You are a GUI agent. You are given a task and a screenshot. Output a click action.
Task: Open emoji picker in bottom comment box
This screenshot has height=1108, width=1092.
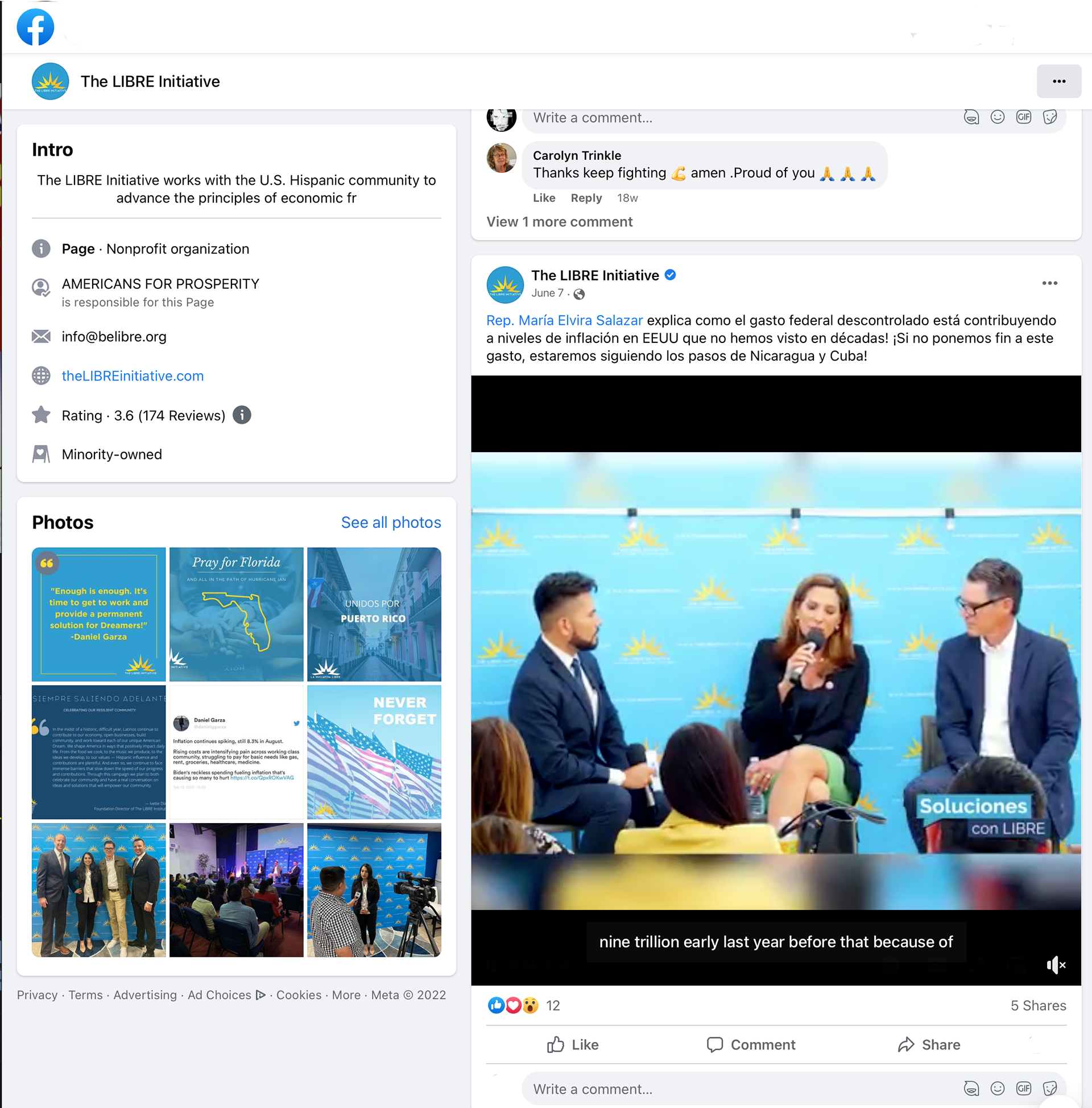[x=998, y=1089]
